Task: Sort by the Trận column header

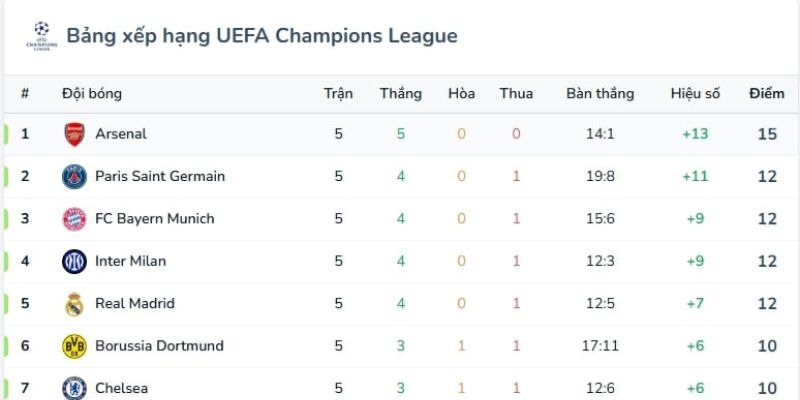Action: 338,94
